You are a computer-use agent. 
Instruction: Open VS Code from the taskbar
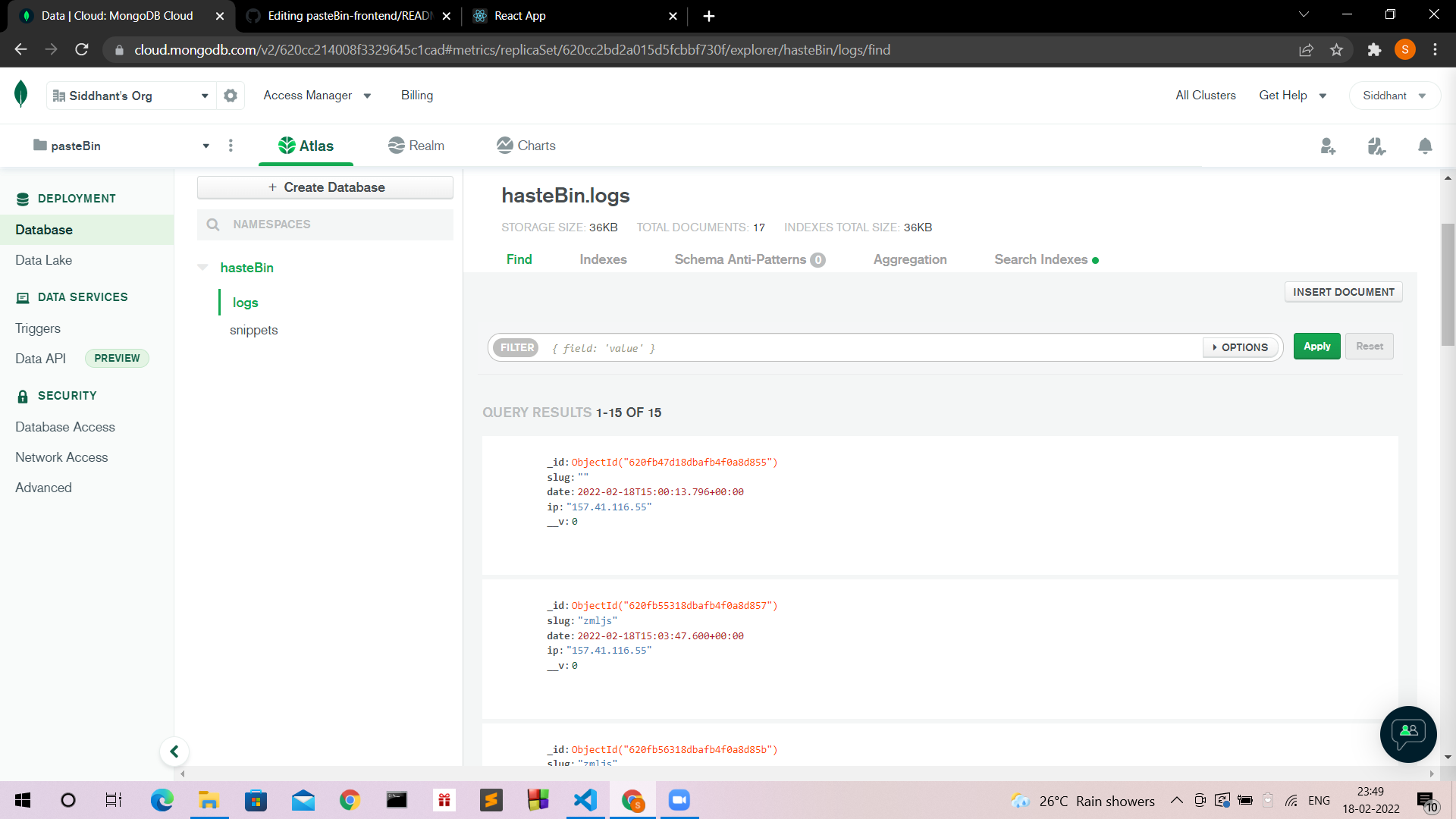point(585,800)
